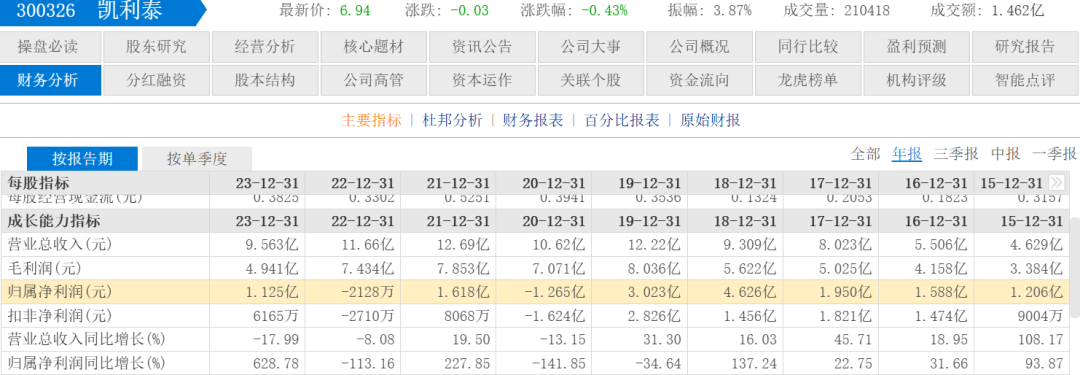1080x375 pixels.
Task: Open the 研究报告 tab
Action: click(1025, 48)
